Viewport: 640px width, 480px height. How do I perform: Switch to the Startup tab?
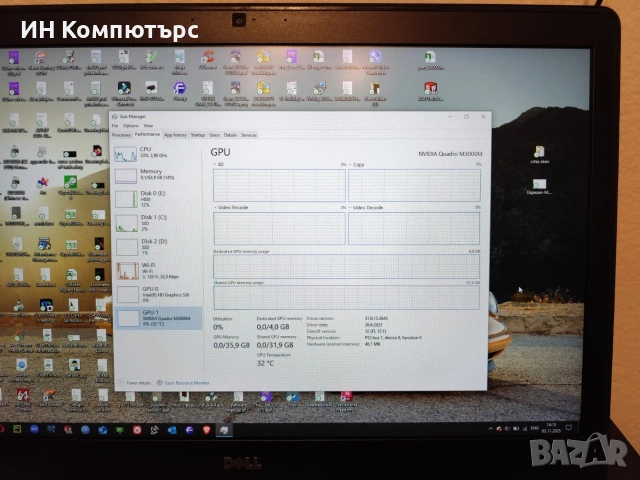pos(198,135)
